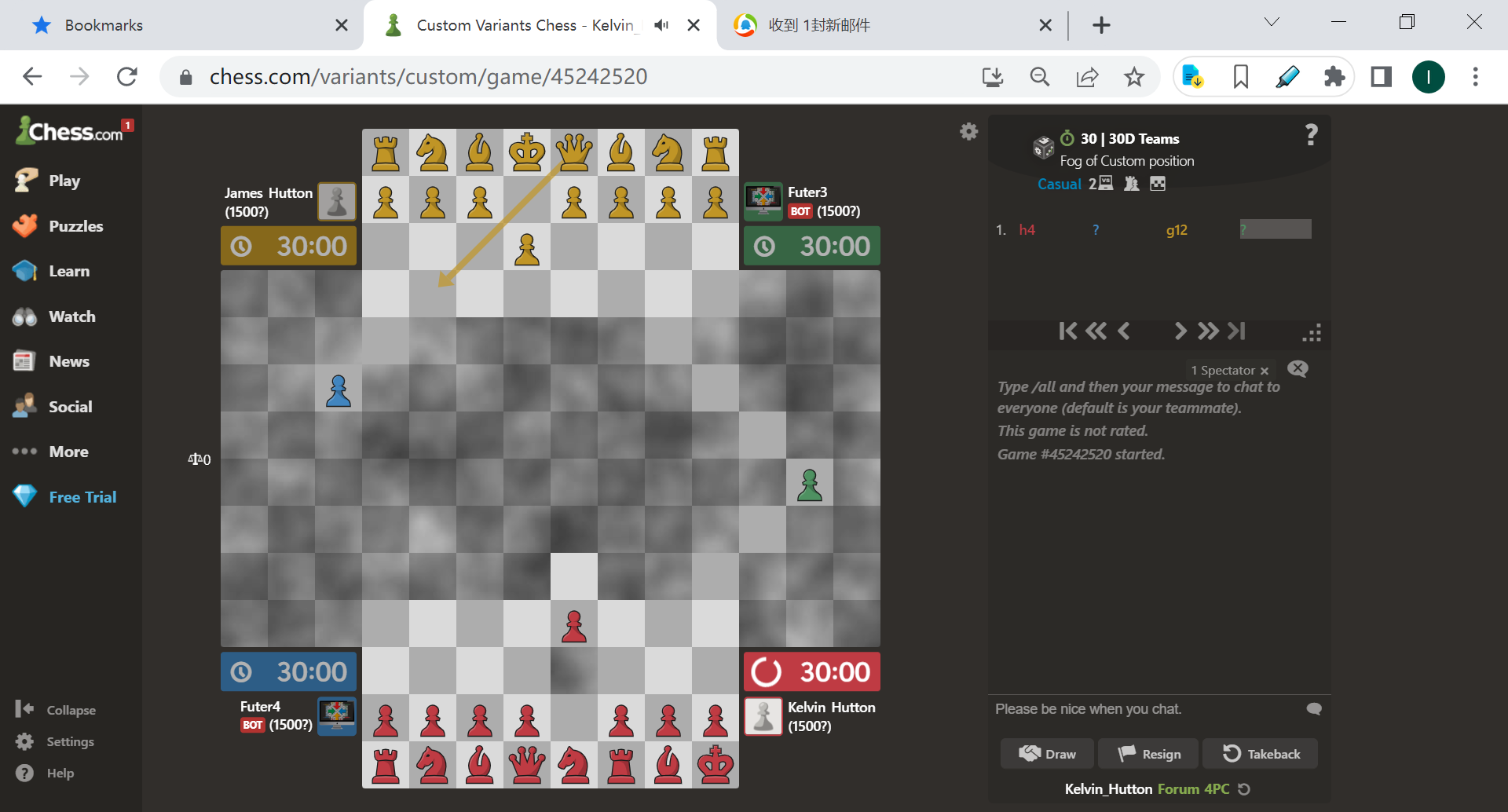This screenshot has height=812, width=1508.
Task: Click the blue pawn on the board
Action: pyautogui.click(x=339, y=390)
